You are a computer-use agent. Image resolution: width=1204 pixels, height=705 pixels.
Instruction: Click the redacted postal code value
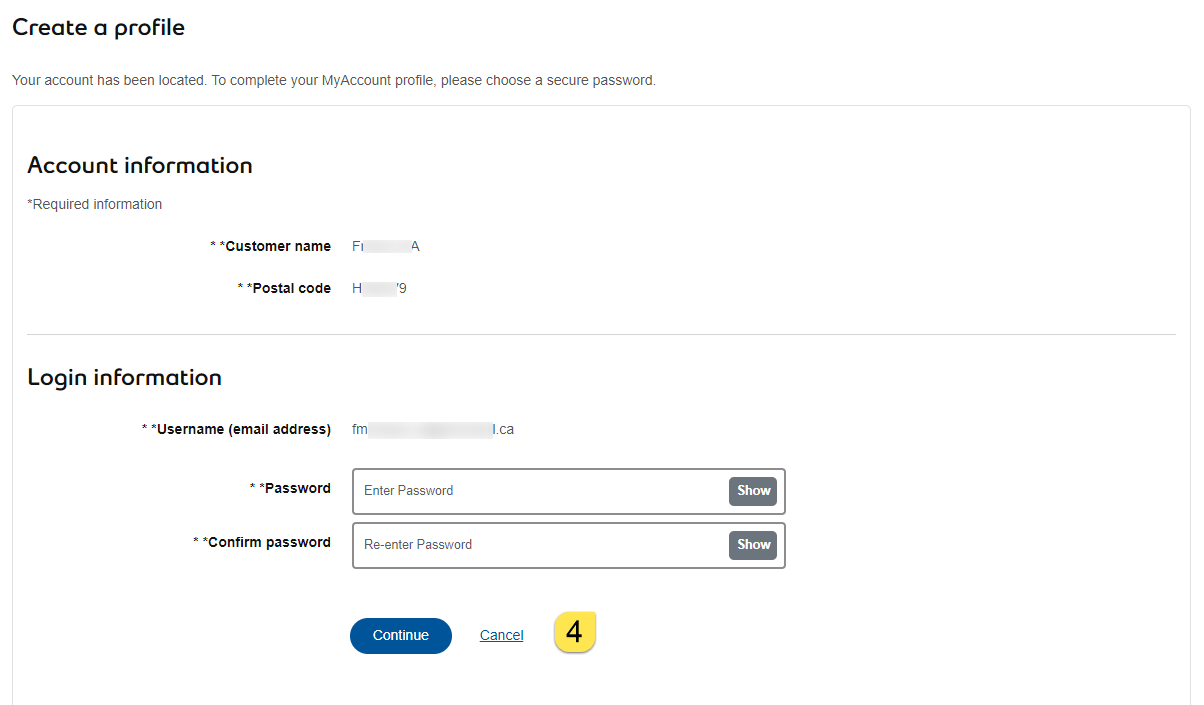pyautogui.click(x=380, y=289)
